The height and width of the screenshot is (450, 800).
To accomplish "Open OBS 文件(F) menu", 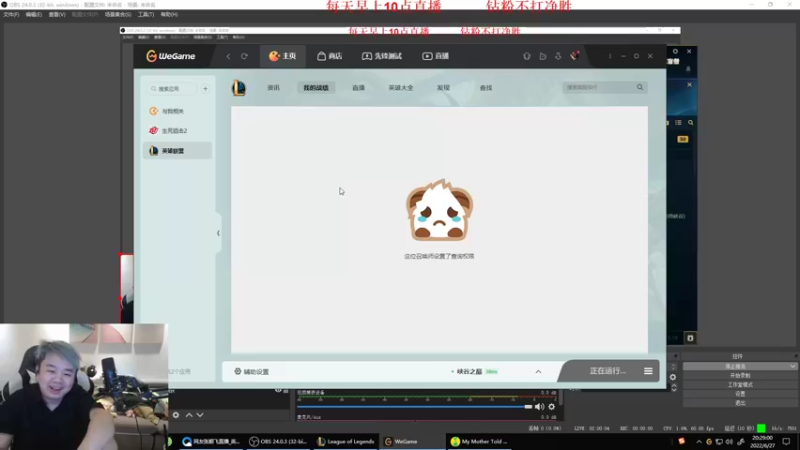I will (11, 14).
